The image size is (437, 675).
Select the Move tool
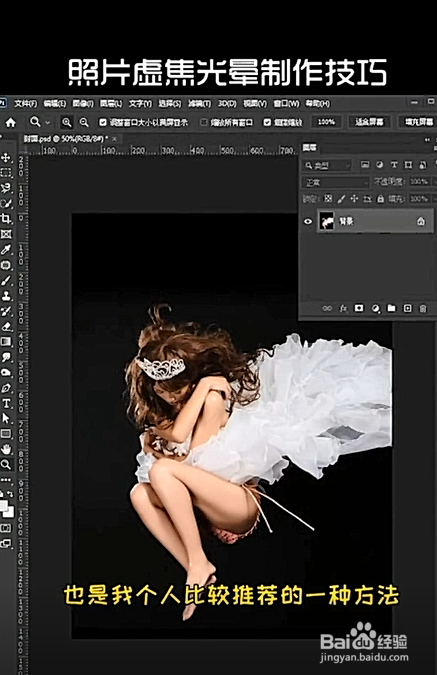point(6,158)
